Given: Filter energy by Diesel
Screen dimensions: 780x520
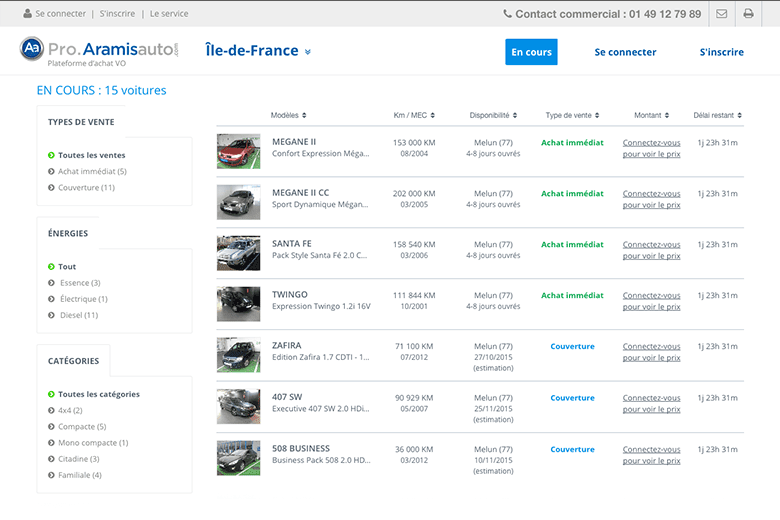Looking at the screenshot, I should [x=77, y=315].
